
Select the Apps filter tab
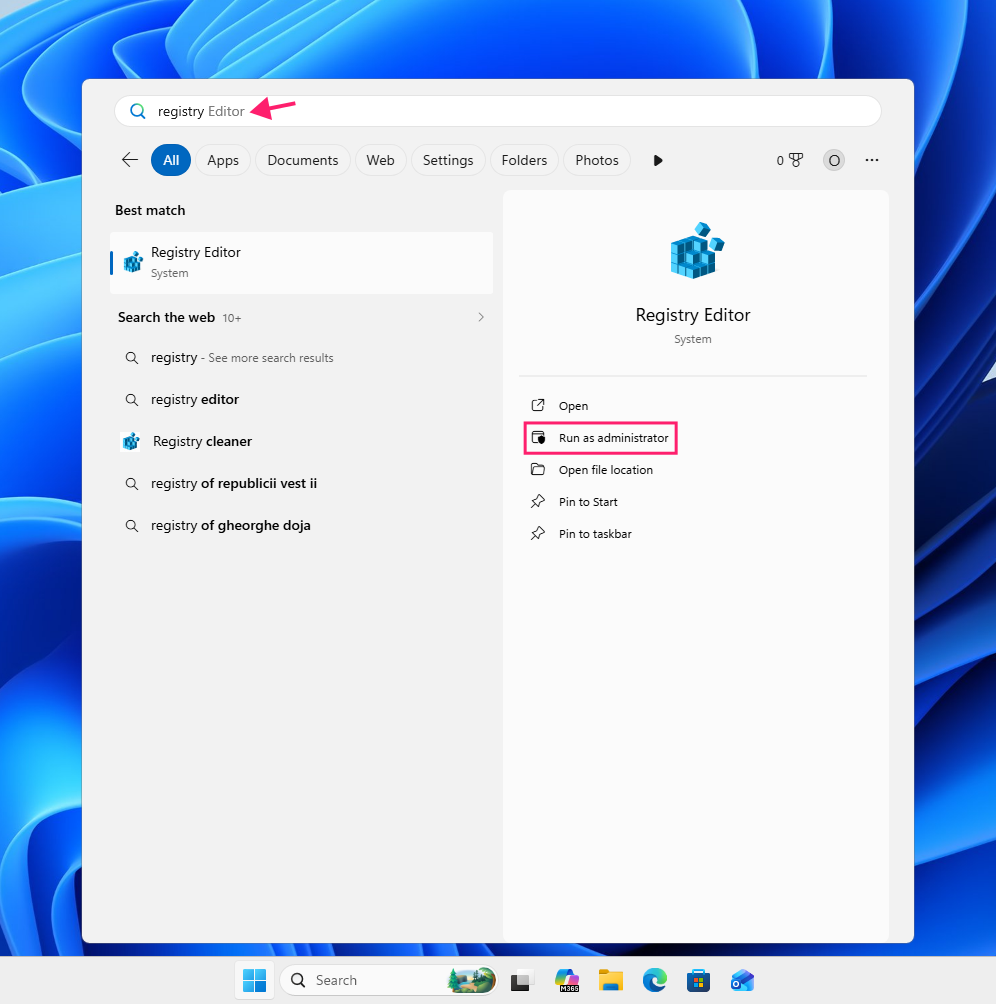pyautogui.click(x=223, y=160)
